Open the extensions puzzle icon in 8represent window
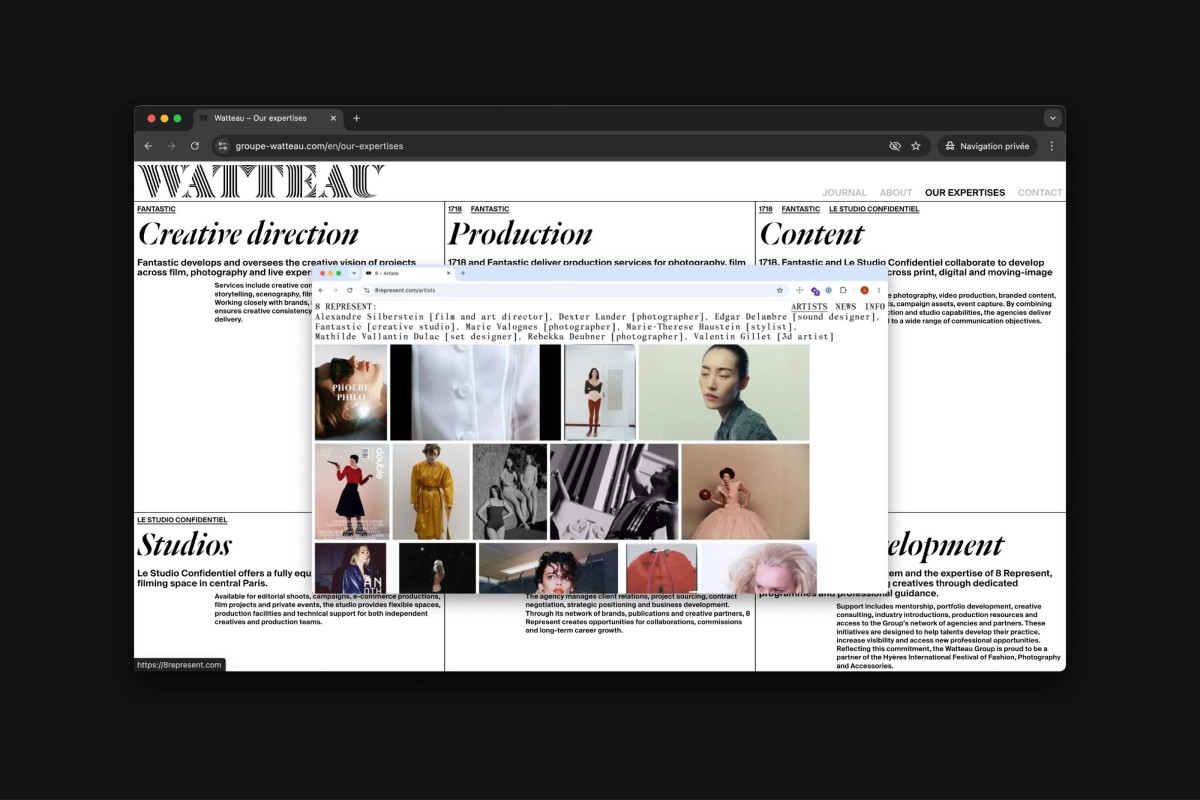This screenshot has height=800, width=1200. 842,290
